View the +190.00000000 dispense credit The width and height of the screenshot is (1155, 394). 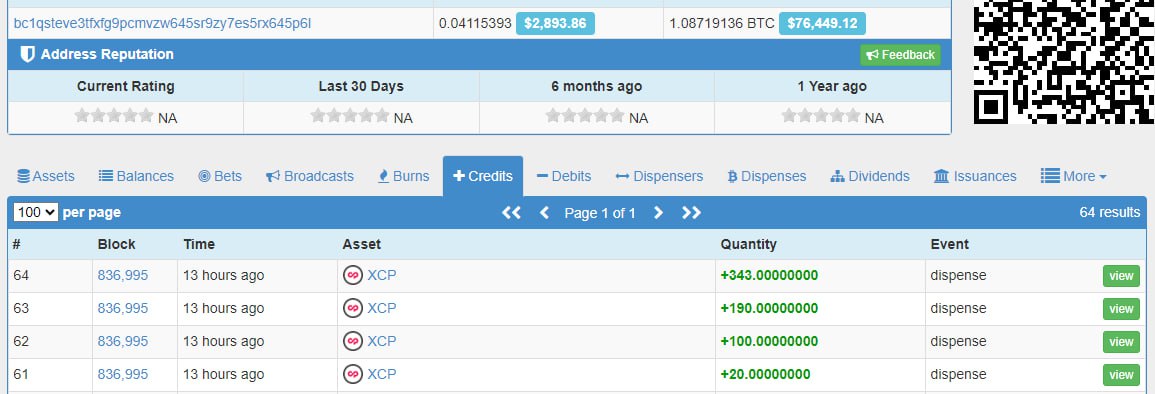1121,309
